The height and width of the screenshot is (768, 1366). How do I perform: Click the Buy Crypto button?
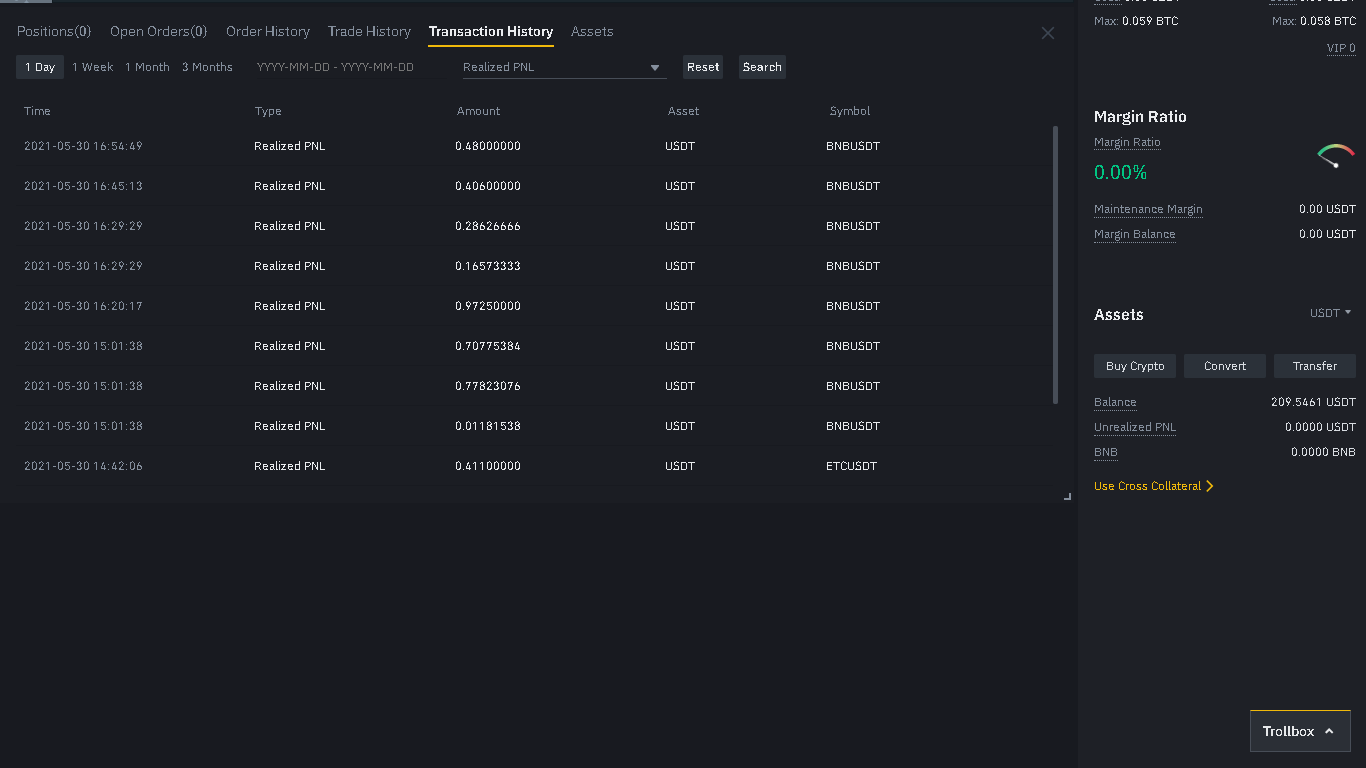click(x=1135, y=366)
